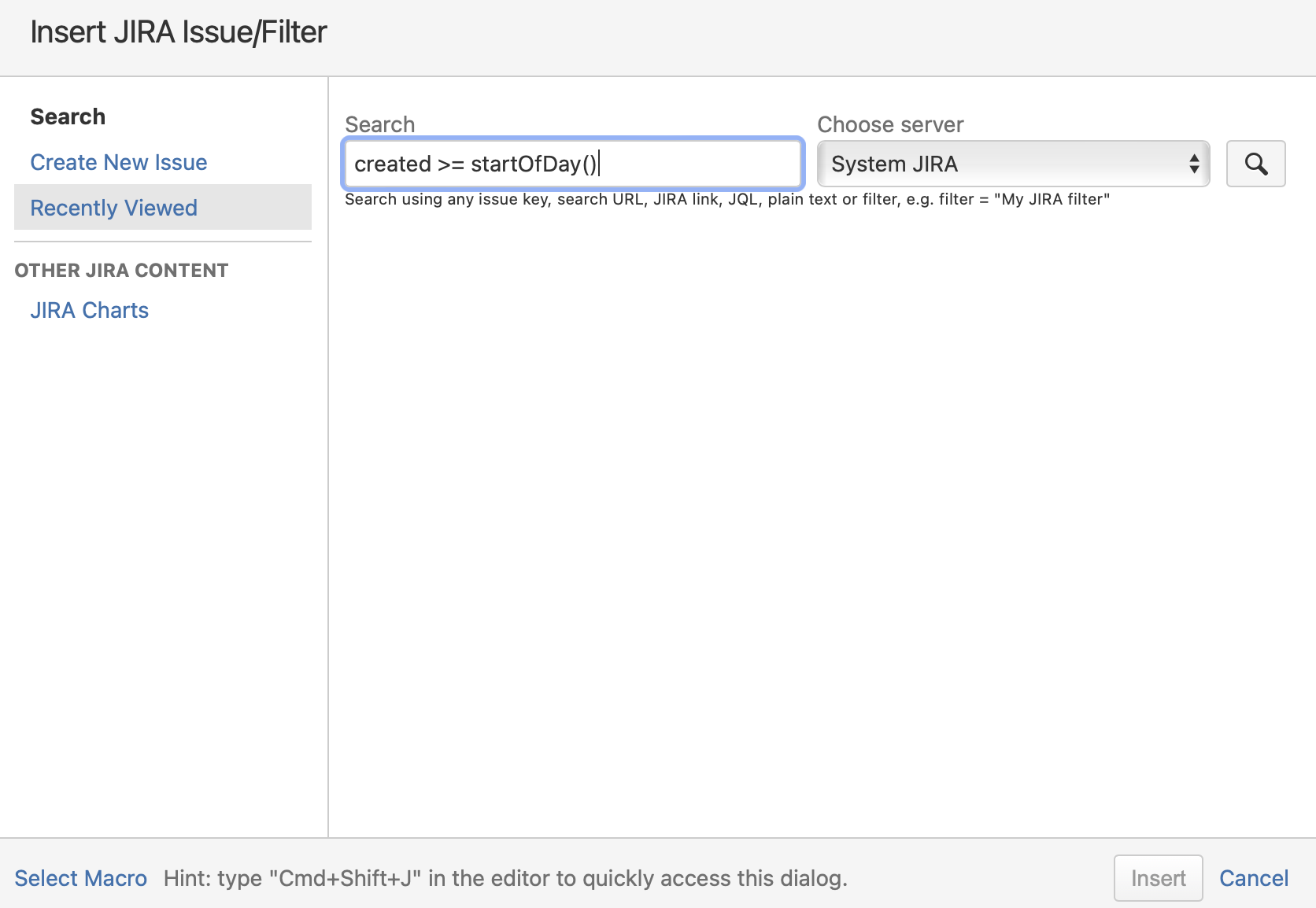Open JIRA Charts from the sidebar

[x=89, y=310]
